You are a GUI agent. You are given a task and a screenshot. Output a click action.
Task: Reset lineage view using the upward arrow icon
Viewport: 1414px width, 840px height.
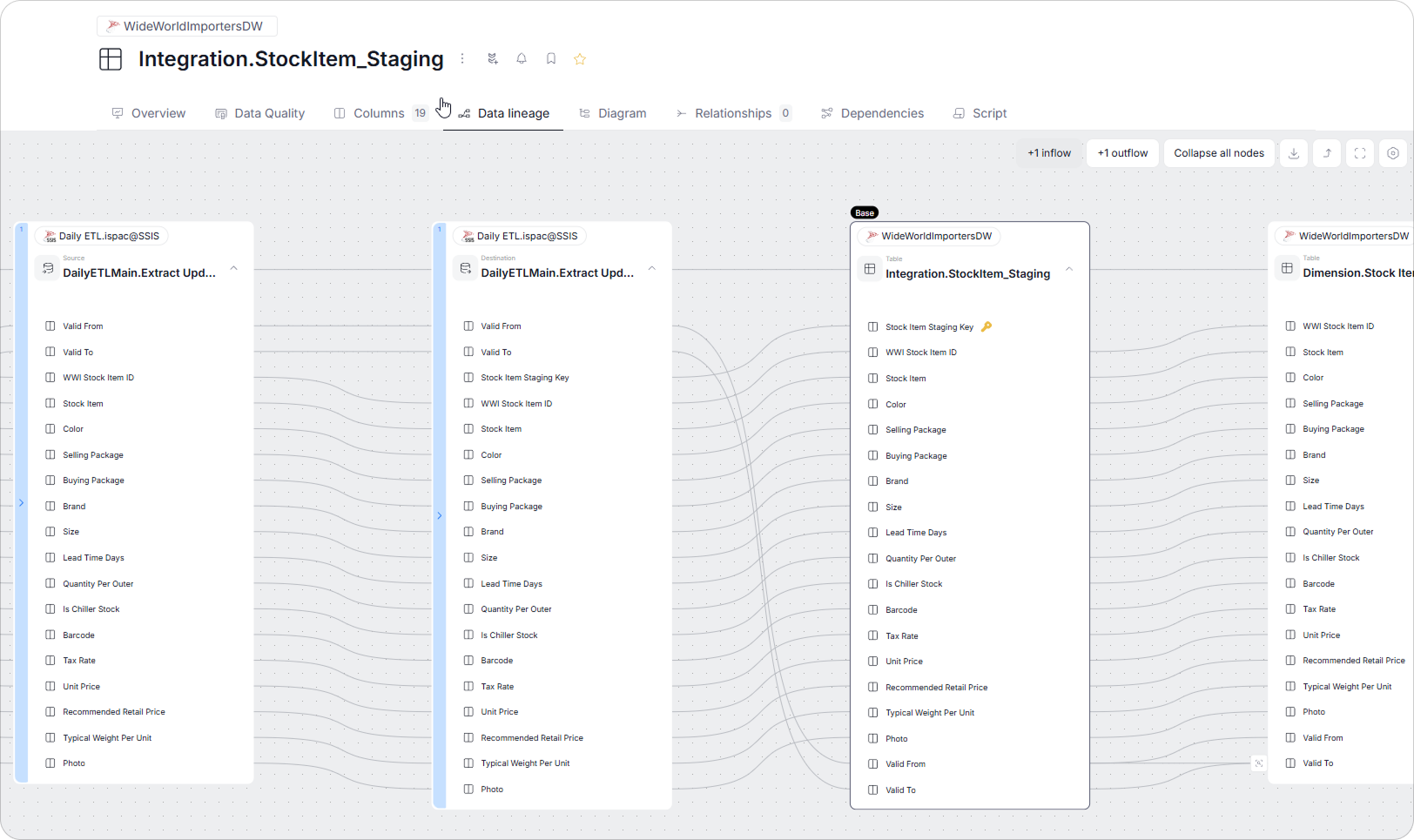(1326, 152)
